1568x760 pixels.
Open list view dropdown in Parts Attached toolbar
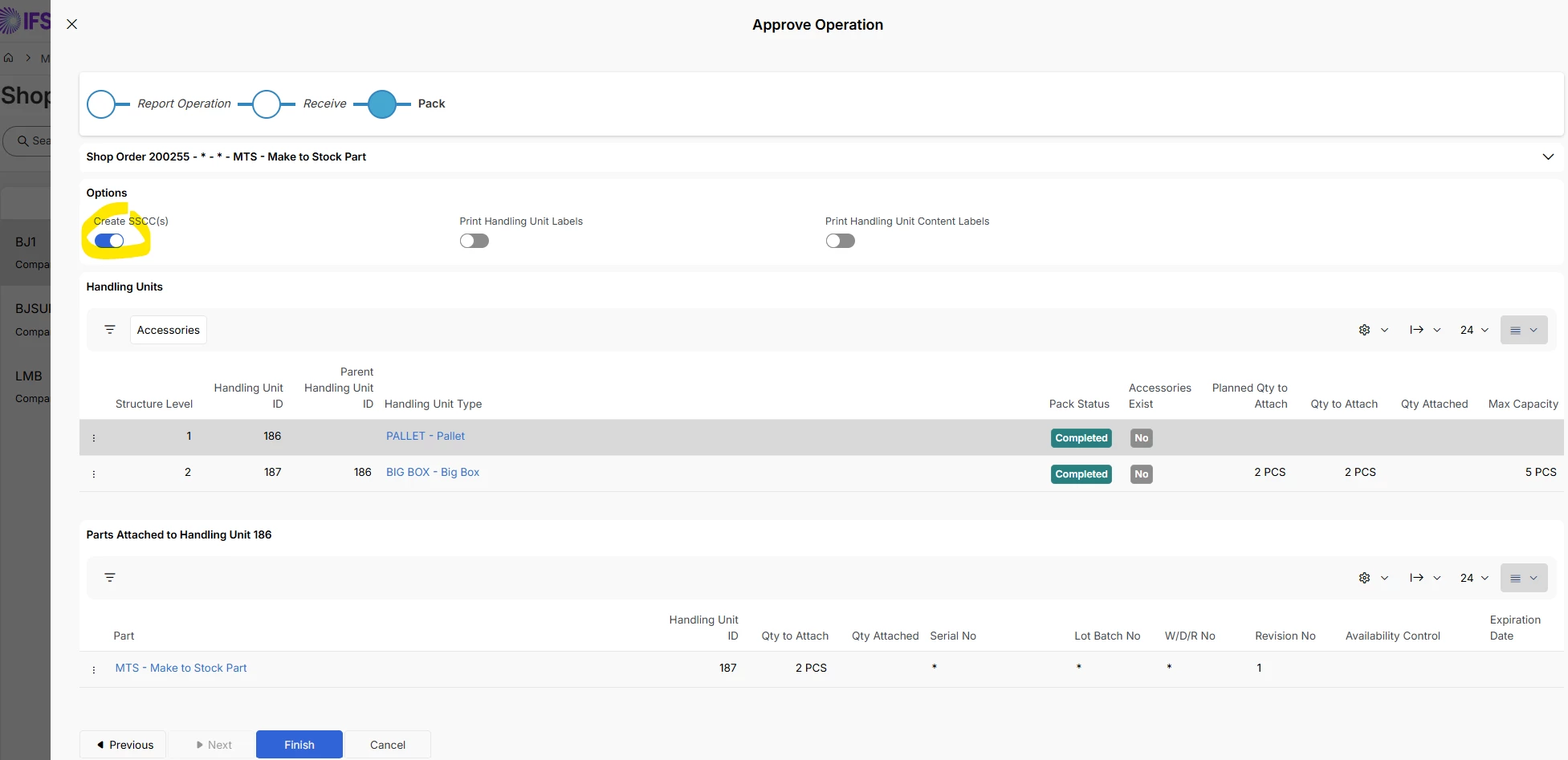point(1523,578)
